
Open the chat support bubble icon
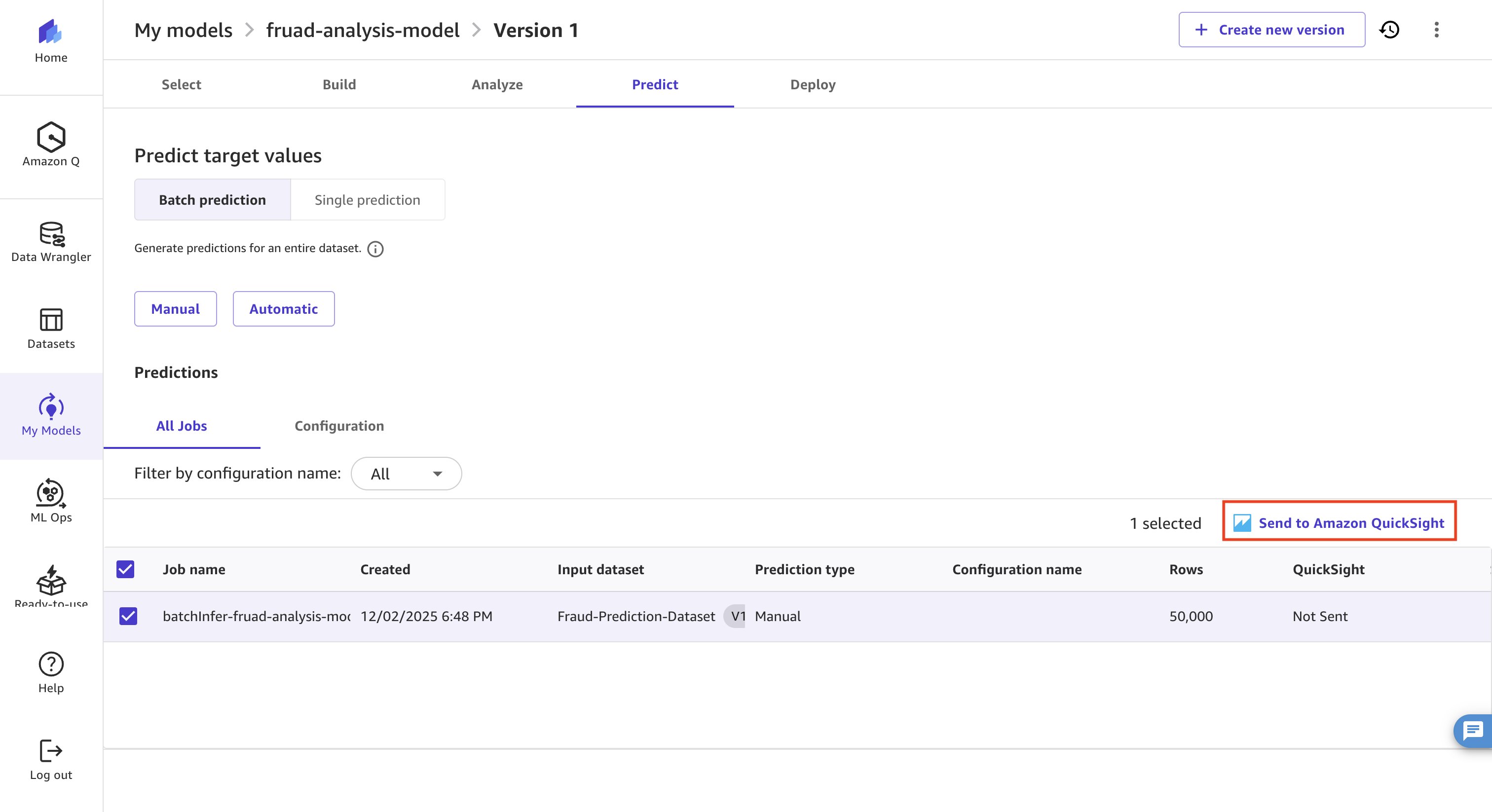coord(1473,731)
